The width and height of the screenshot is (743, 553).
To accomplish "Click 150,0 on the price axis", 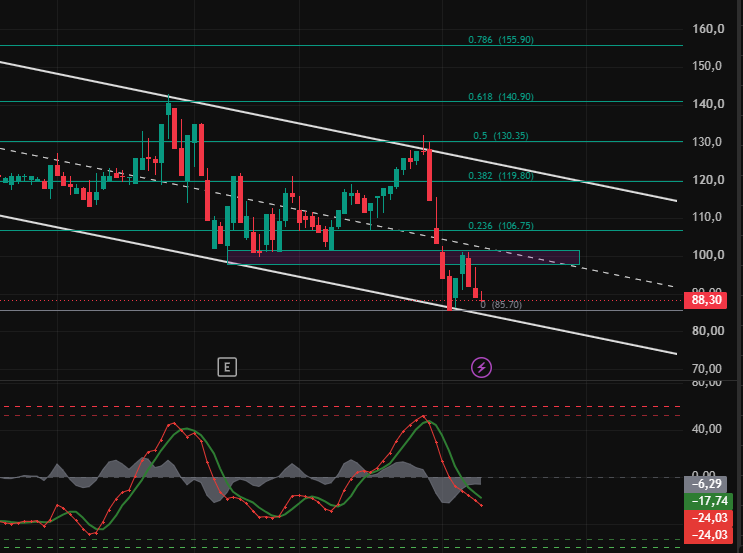I will pos(708,66).
